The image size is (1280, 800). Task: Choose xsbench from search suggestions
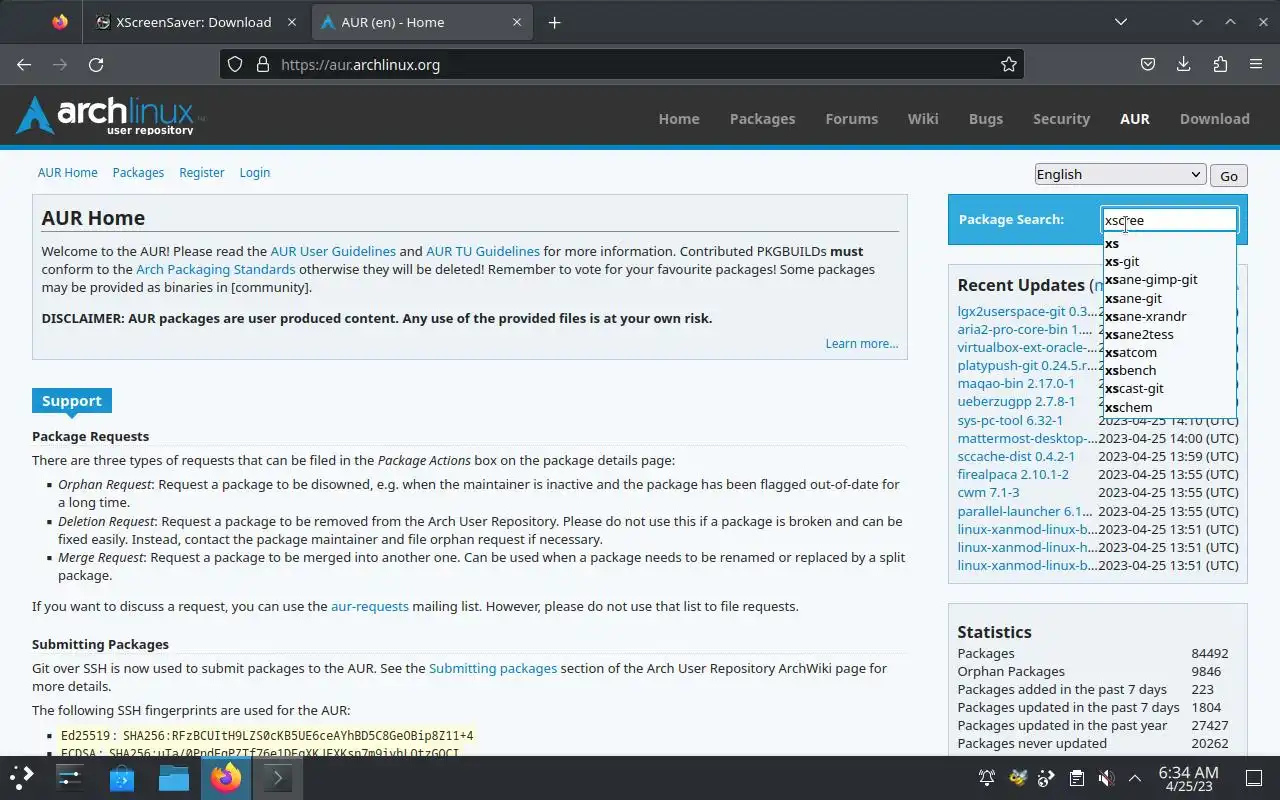[x=1170, y=370]
